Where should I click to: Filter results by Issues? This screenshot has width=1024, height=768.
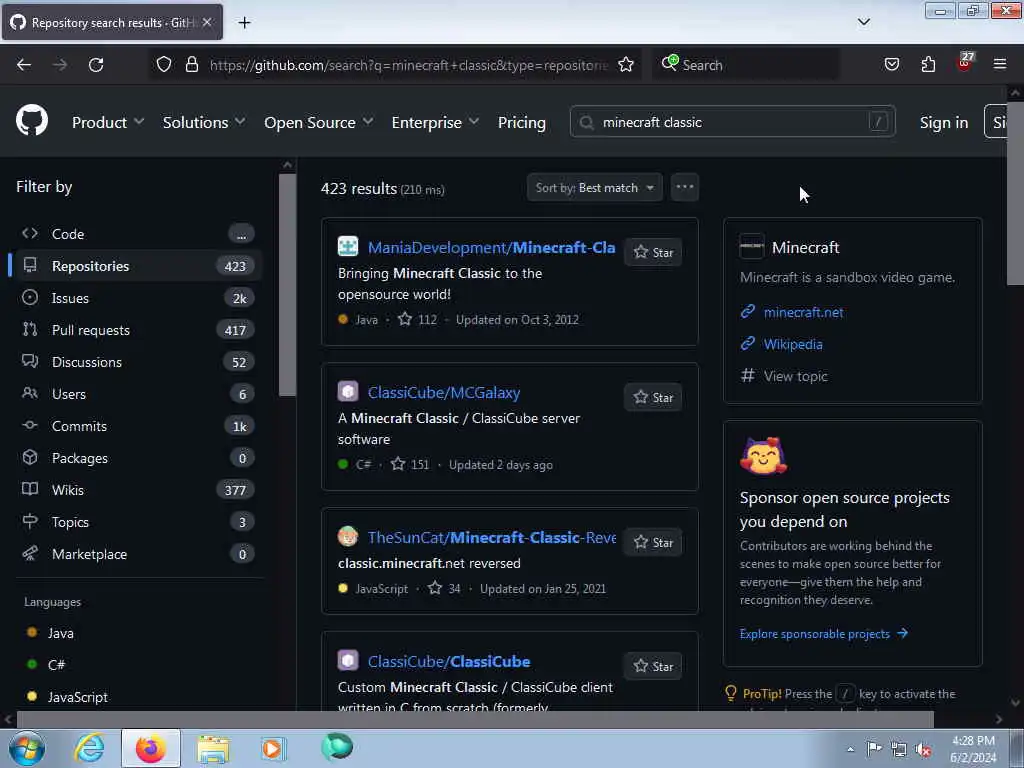coord(136,298)
